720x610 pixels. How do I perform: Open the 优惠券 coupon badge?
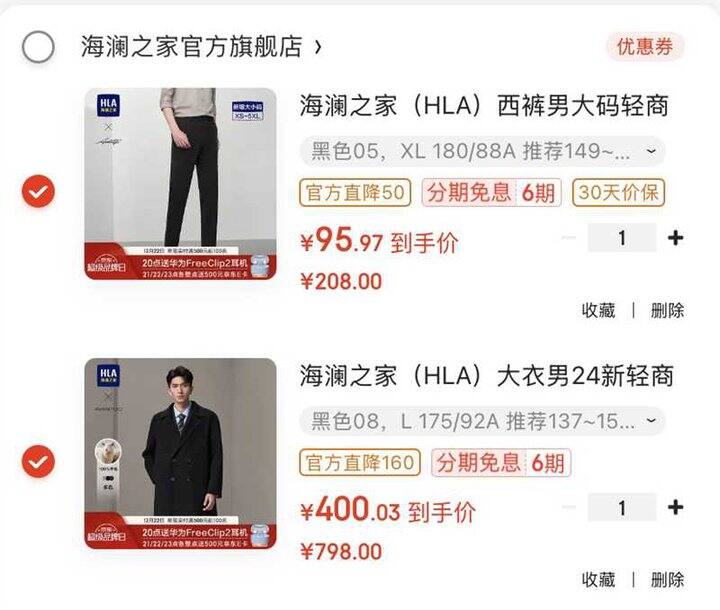click(645, 47)
